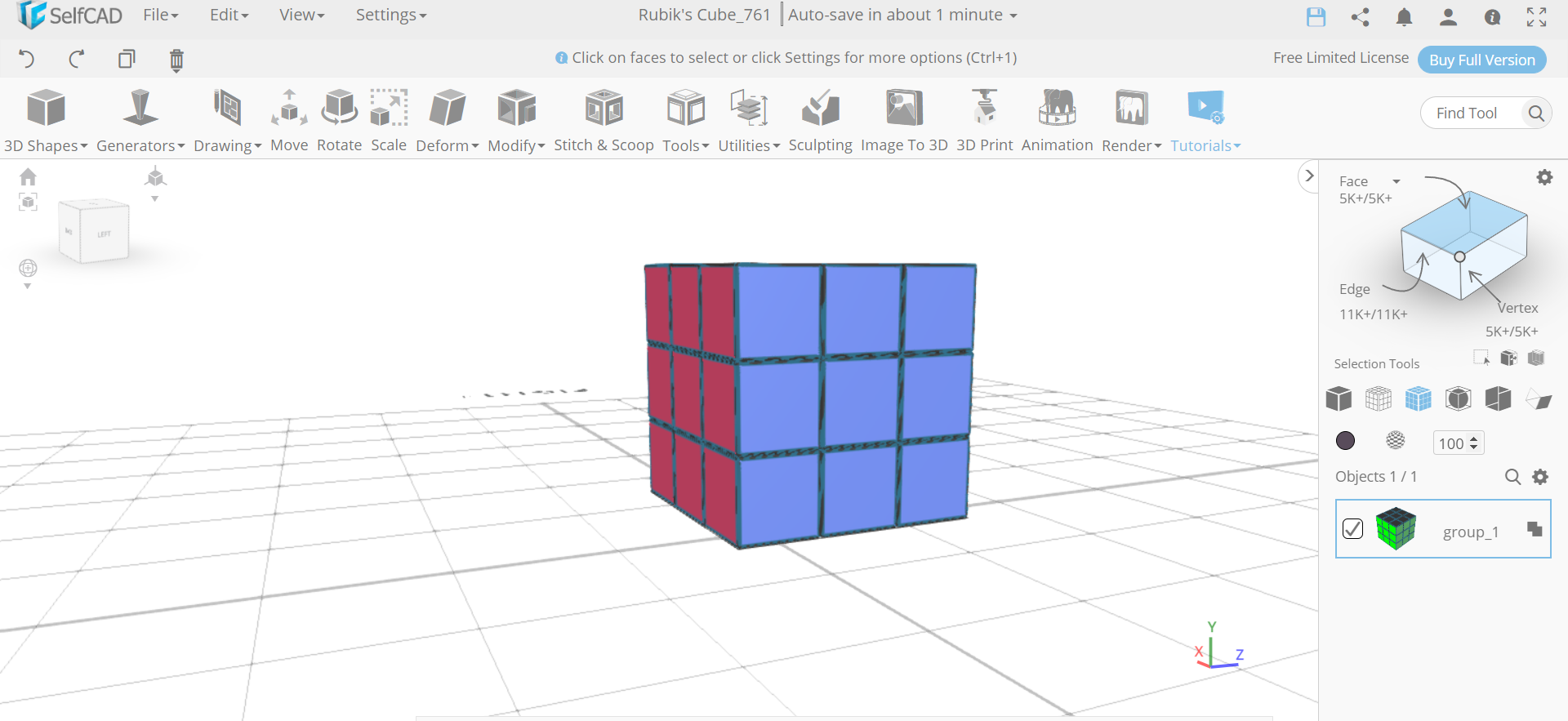The width and height of the screenshot is (1568, 721).
Task: Expand the Modify dropdown label
Action: pyautogui.click(x=516, y=145)
